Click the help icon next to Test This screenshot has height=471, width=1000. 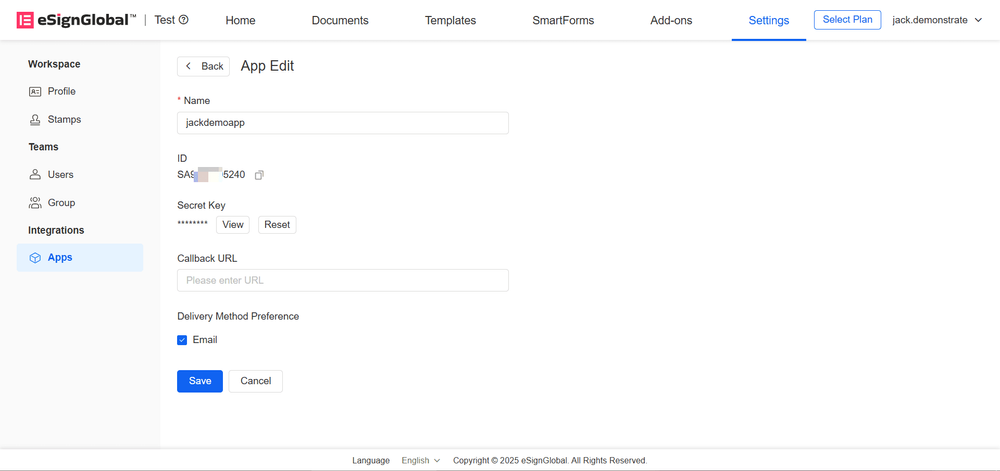coord(184,20)
